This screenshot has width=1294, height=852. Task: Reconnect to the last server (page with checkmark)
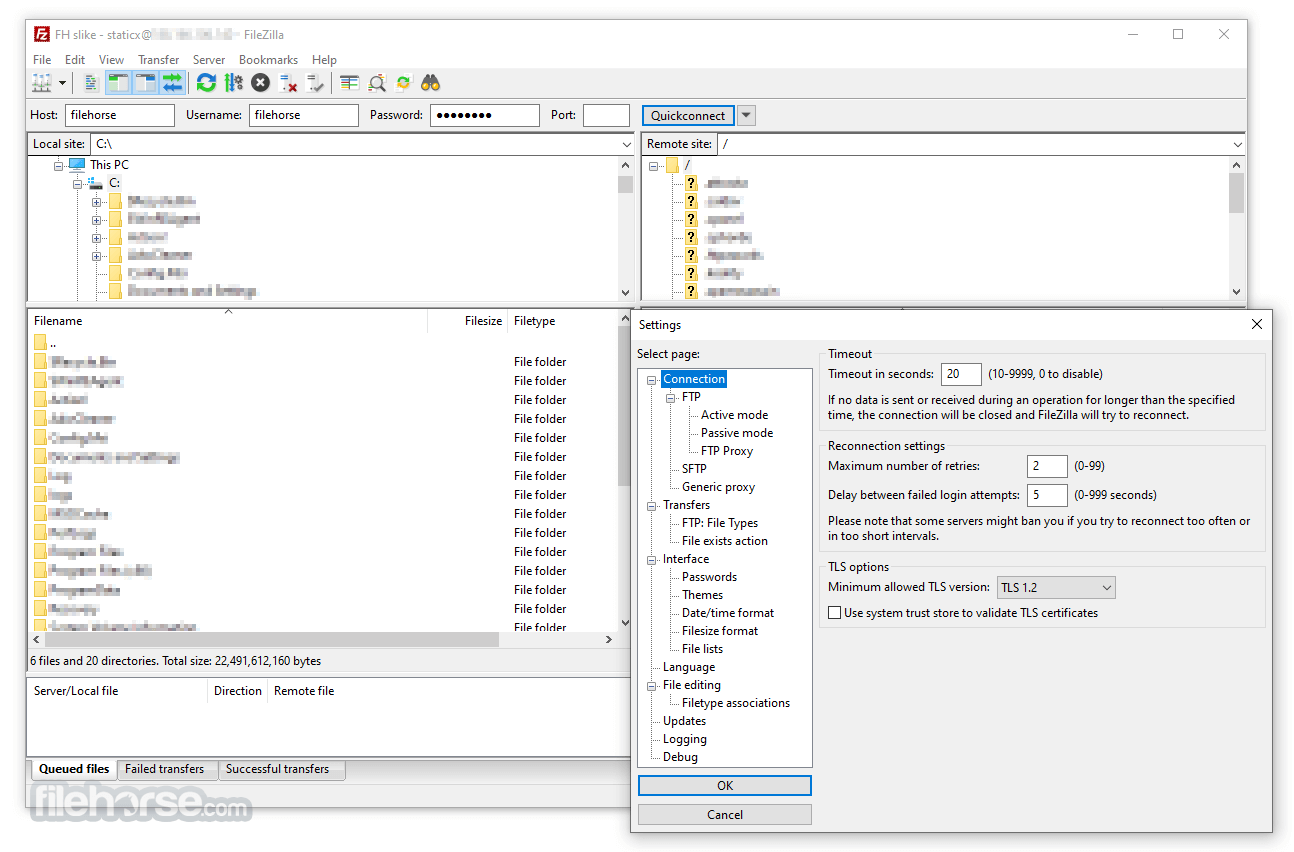click(x=315, y=83)
